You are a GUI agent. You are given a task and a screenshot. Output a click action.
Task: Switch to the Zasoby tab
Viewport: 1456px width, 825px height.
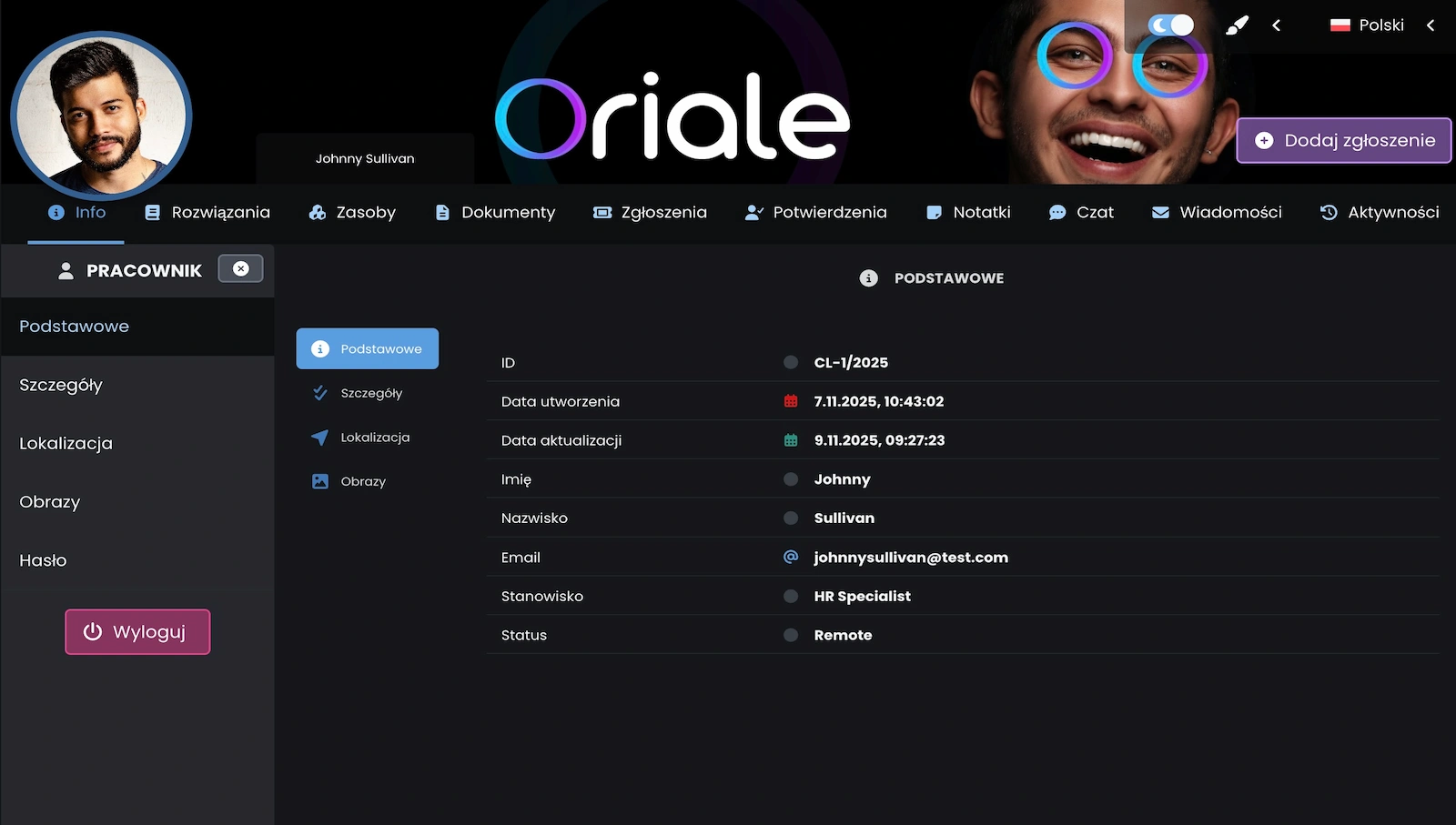pos(352,212)
